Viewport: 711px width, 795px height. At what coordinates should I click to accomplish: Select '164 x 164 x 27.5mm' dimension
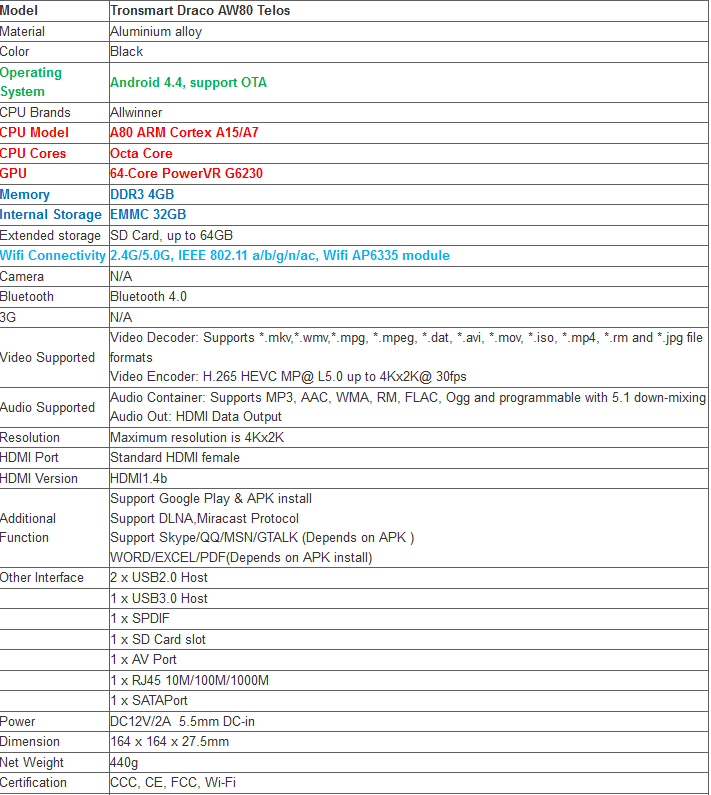tap(169, 742)
